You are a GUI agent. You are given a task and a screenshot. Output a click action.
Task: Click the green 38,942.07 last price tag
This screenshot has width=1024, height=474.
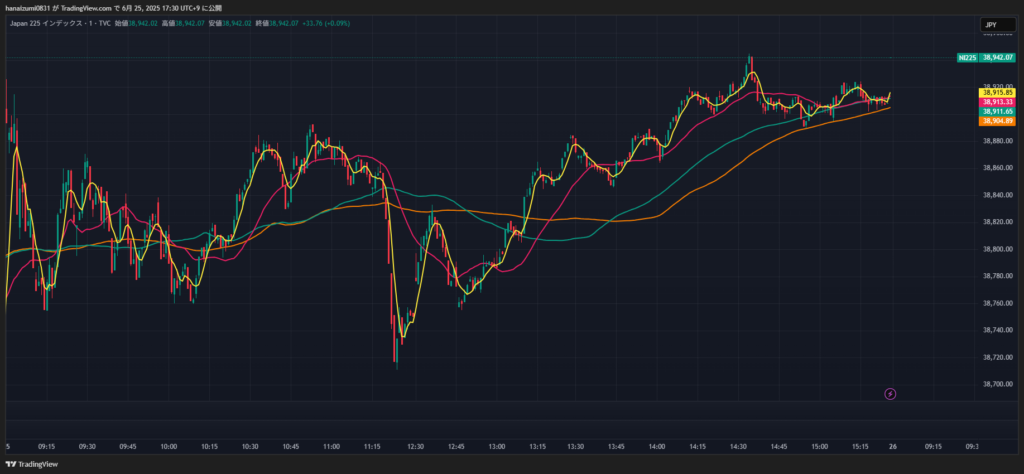pos(997,57)
